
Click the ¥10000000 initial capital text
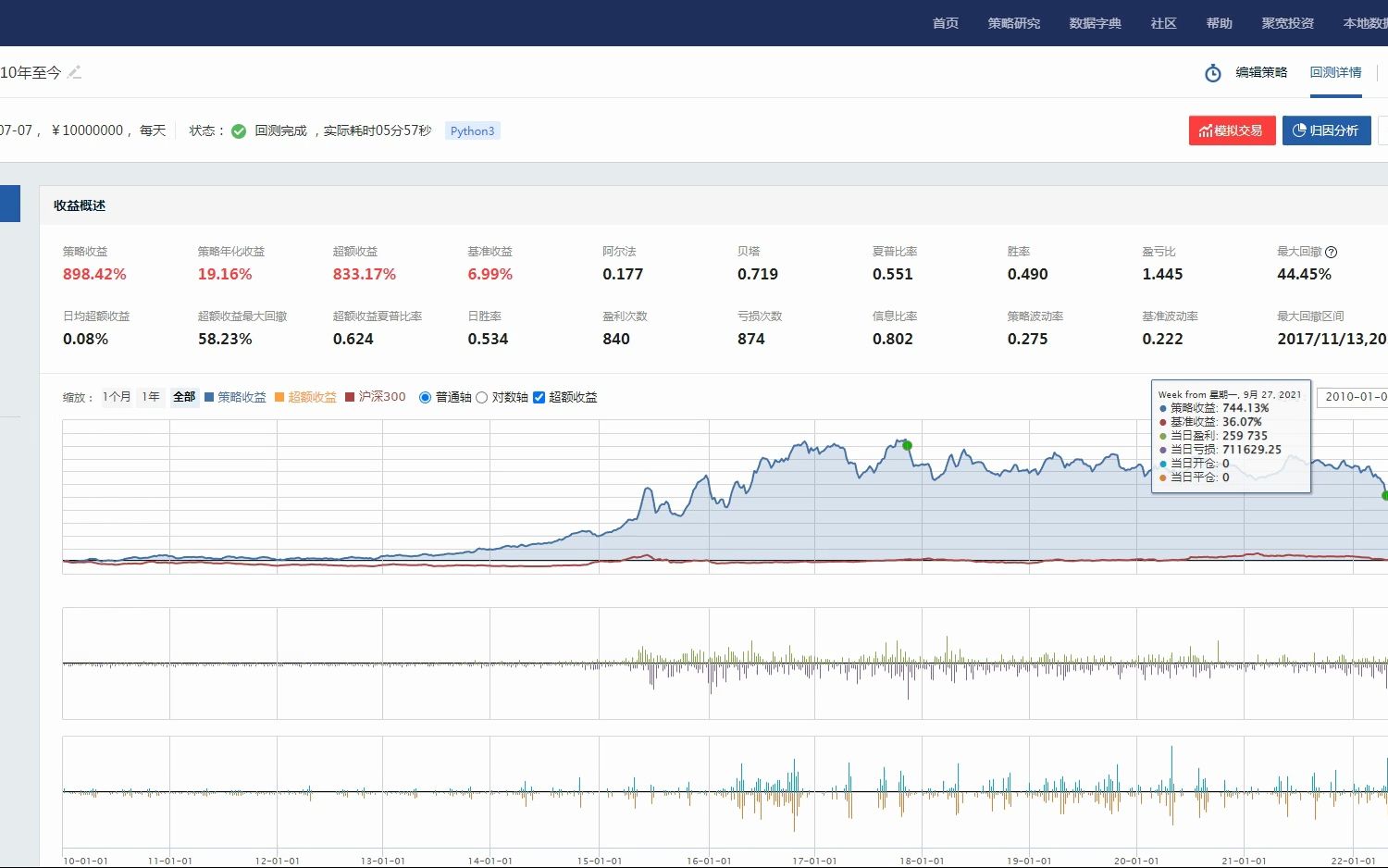[88, 130]
